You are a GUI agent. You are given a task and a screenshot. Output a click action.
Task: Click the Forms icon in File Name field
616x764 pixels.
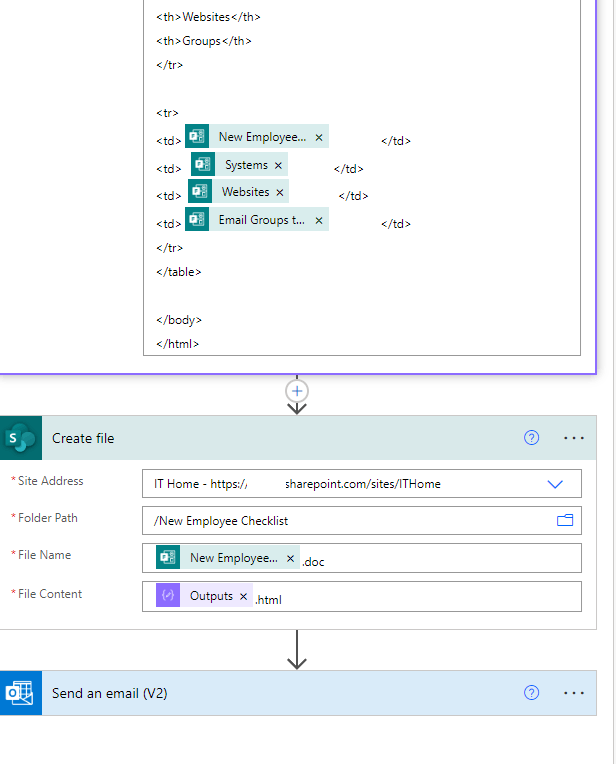tap(168, 557)
